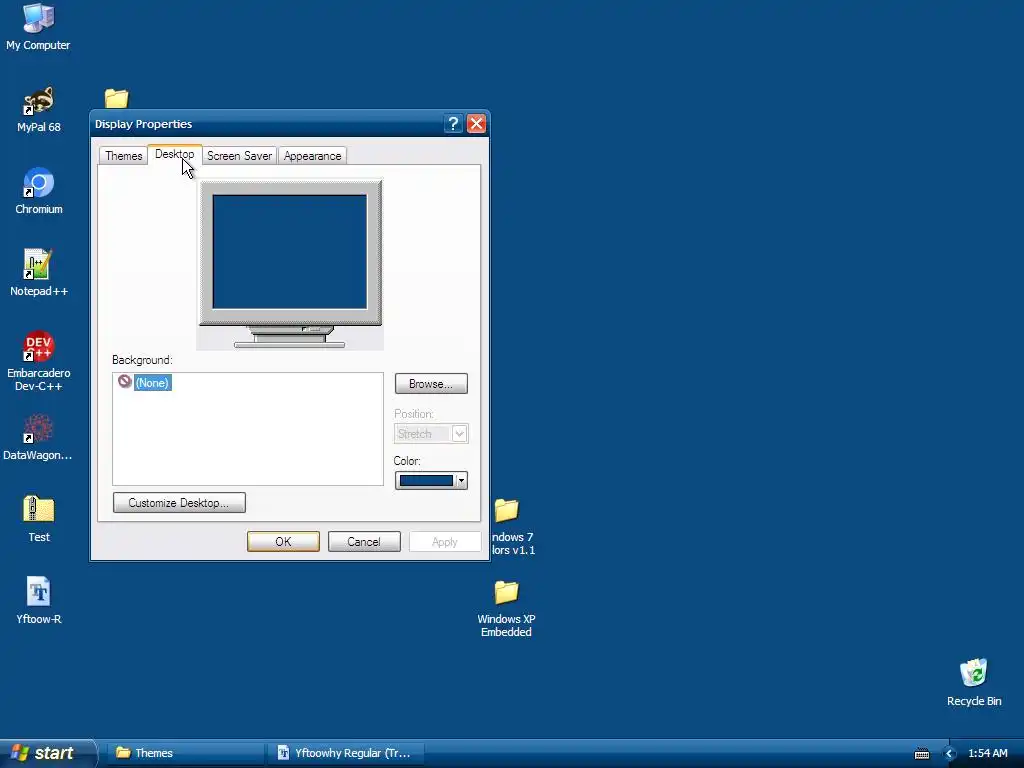
Task: Click the 1:54 AM clock
Action: pos(987,754)
